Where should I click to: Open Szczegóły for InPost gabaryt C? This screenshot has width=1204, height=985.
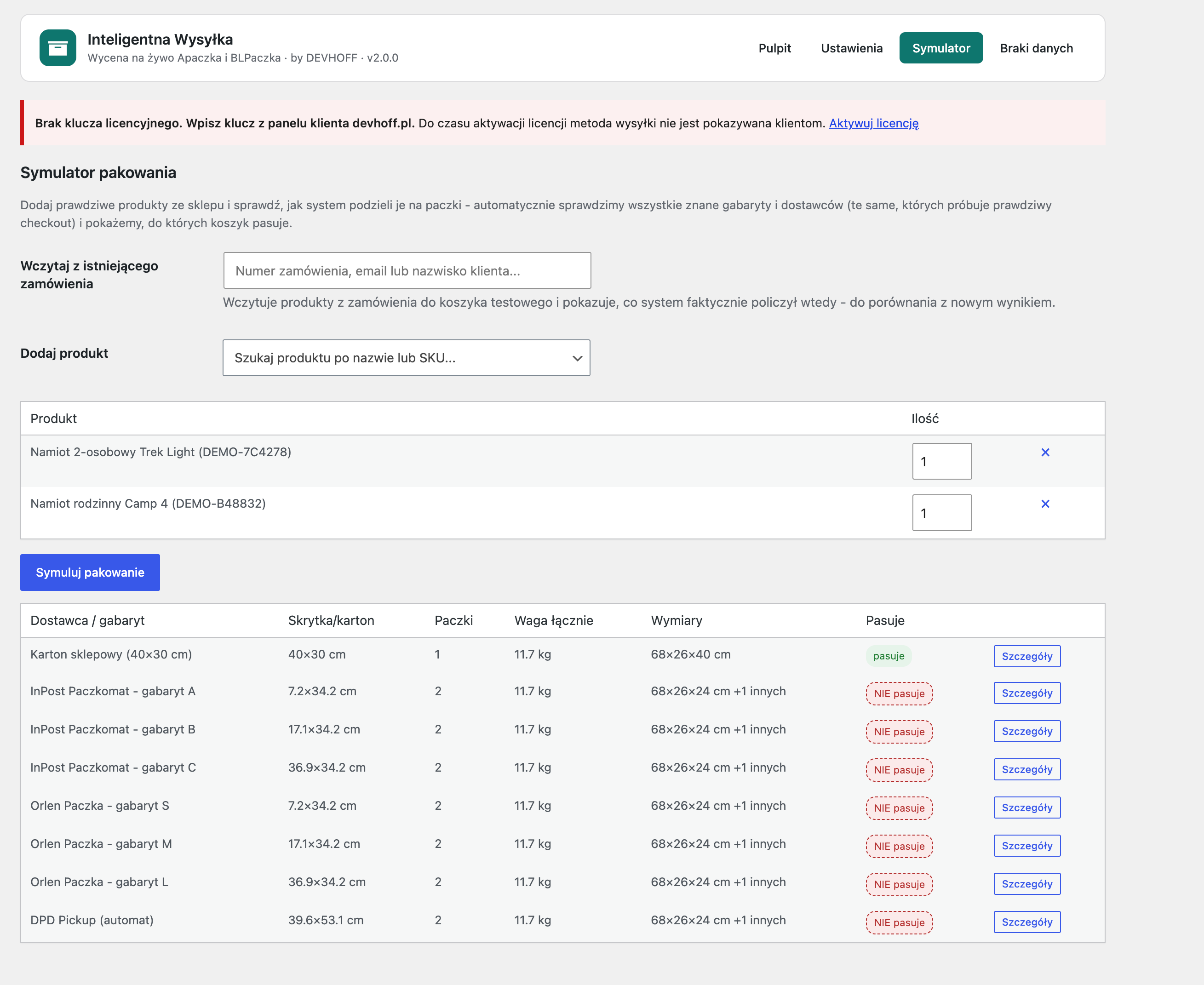click(1027, 769)
